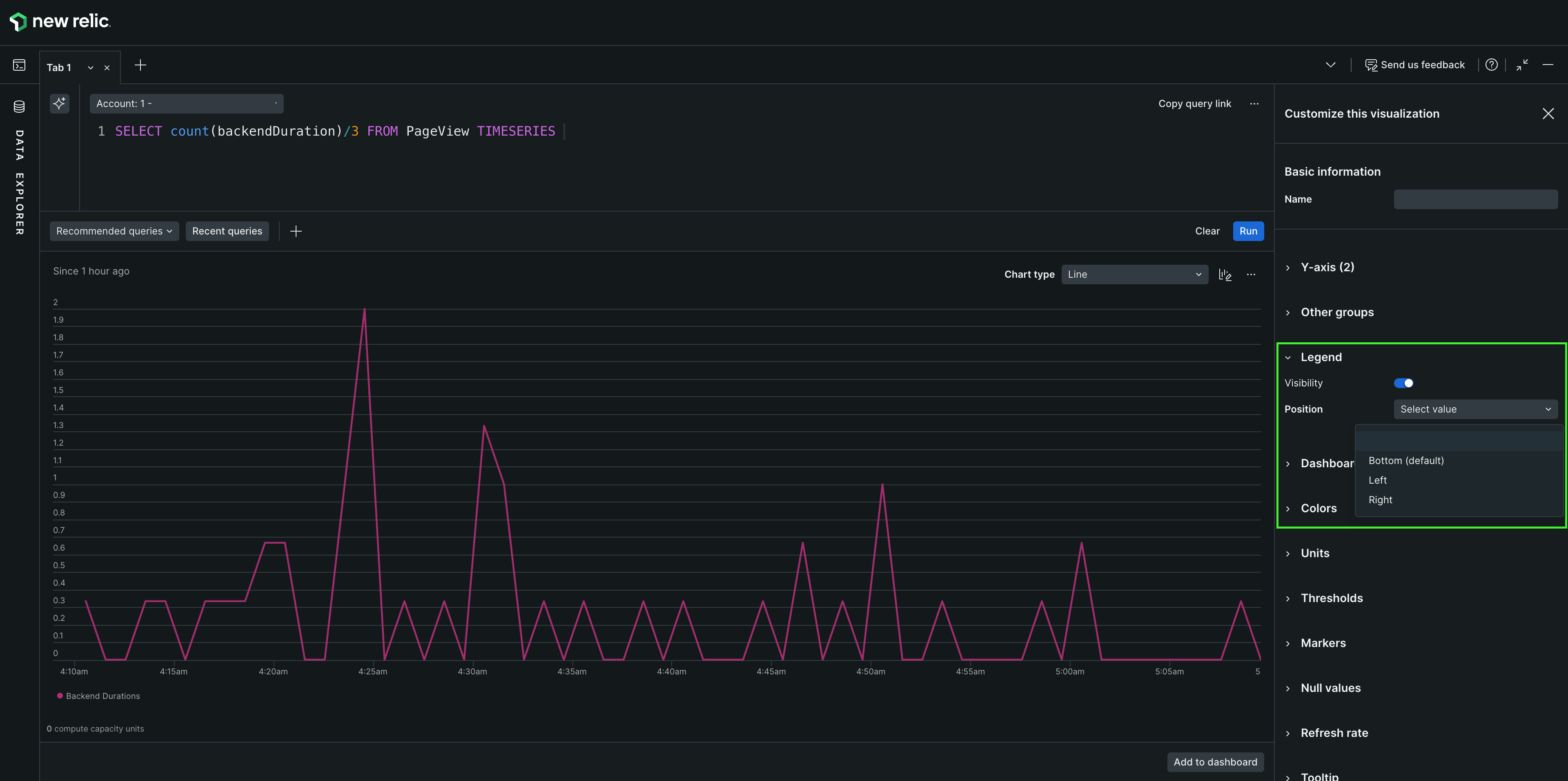The width and height of the screenshot is (1568, 781).
Task: Open the help question mark icon
Action: 1491,65
